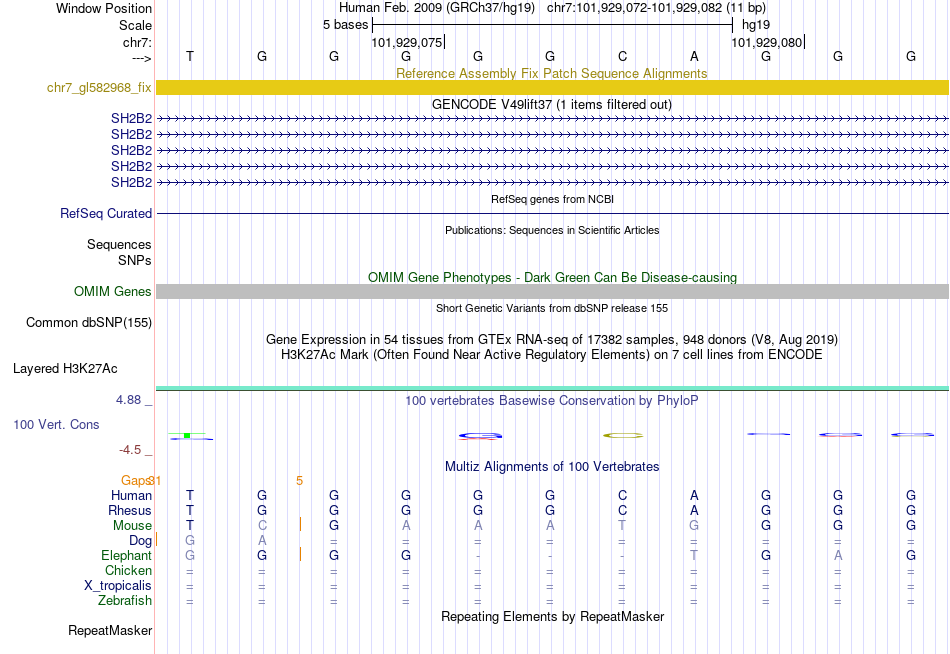Open Multiz Alignments of 100 Vertebrates title
Image resolution: width=950 pixels, height=654 pixels.
tap(552, 467)
